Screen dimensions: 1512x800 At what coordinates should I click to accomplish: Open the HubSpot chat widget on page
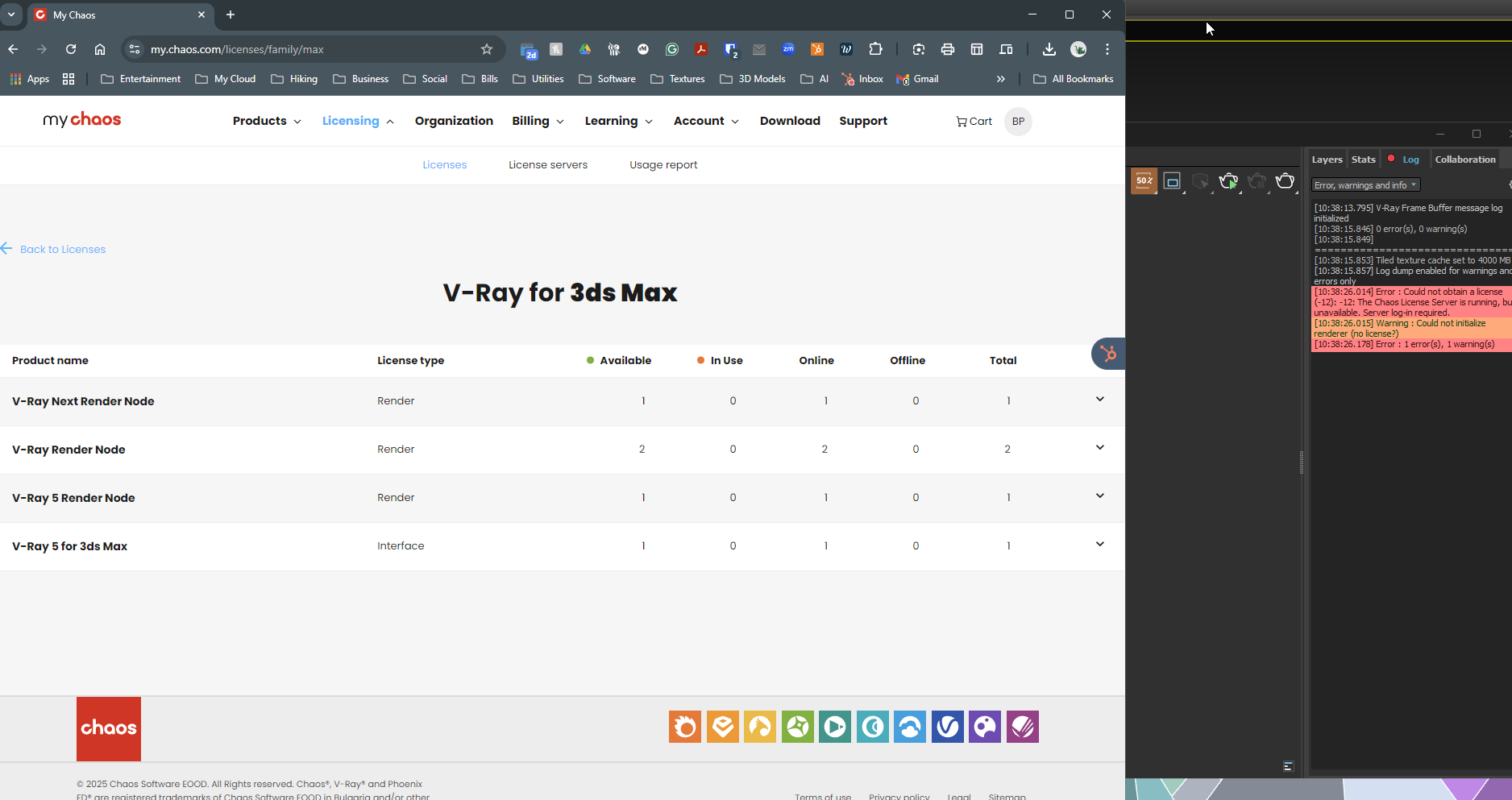pos(1108,354)
